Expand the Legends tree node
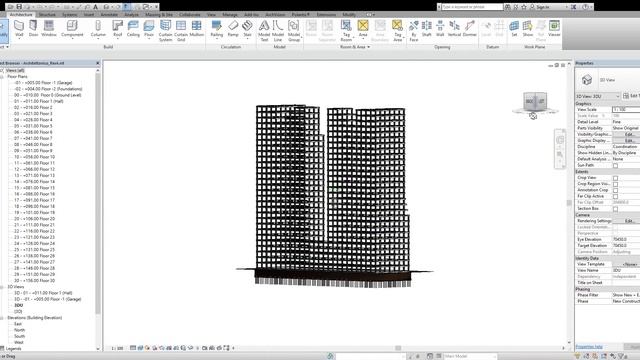 2,349
